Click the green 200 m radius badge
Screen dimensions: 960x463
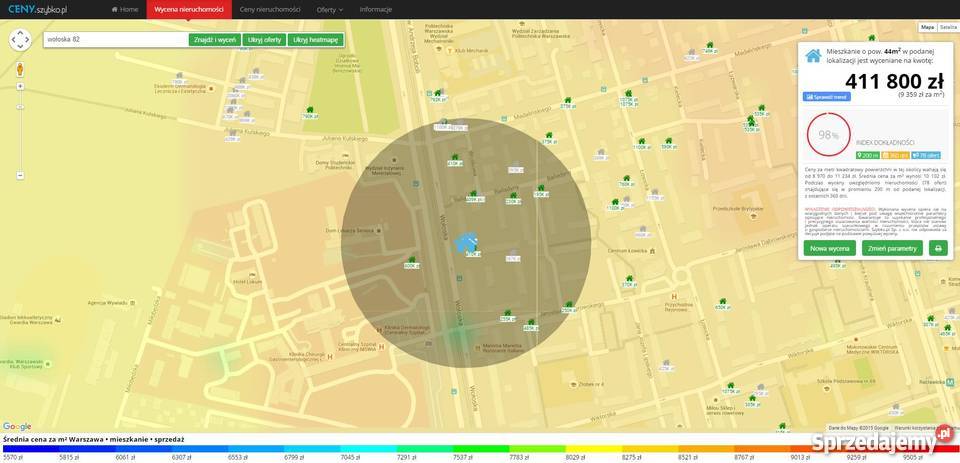pos(867,156)
